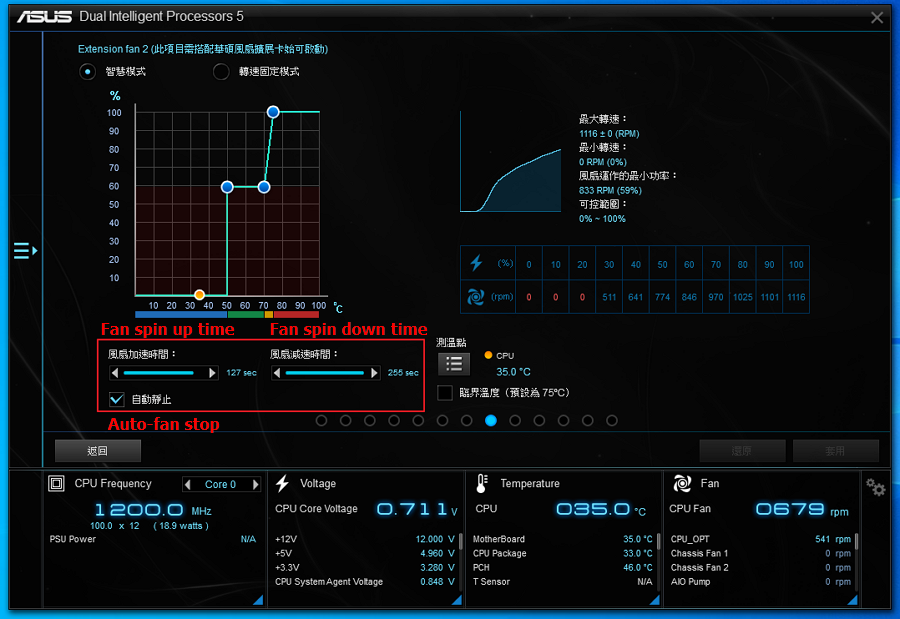Increase fan spin up time arrow
This screenshot has width=900, height=619.
pyautogui.click(x=212, y=373)
